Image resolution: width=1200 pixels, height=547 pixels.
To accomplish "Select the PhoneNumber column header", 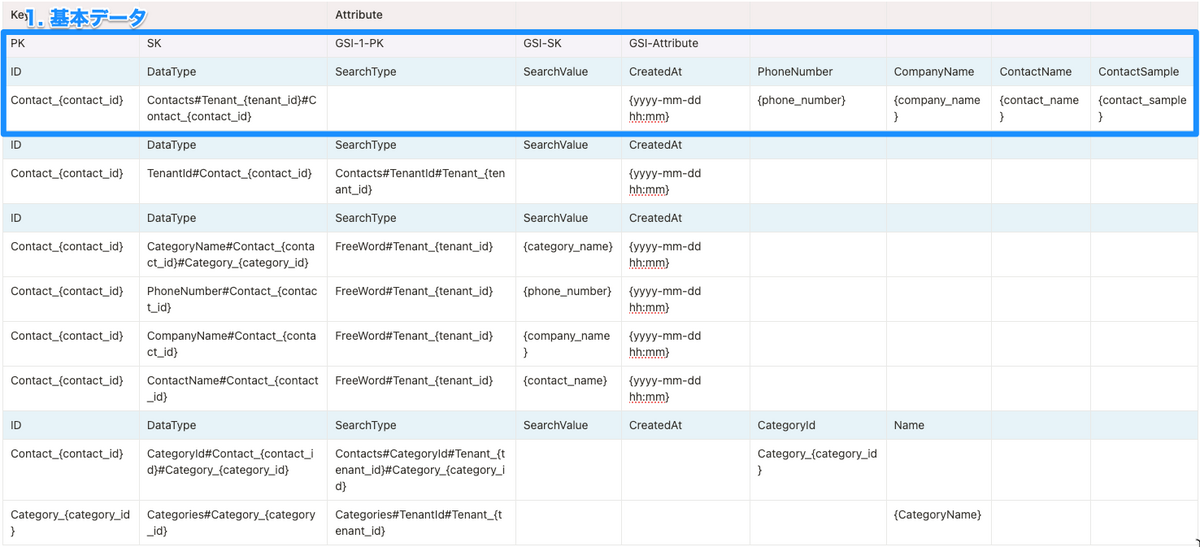I will click(818, 72).
